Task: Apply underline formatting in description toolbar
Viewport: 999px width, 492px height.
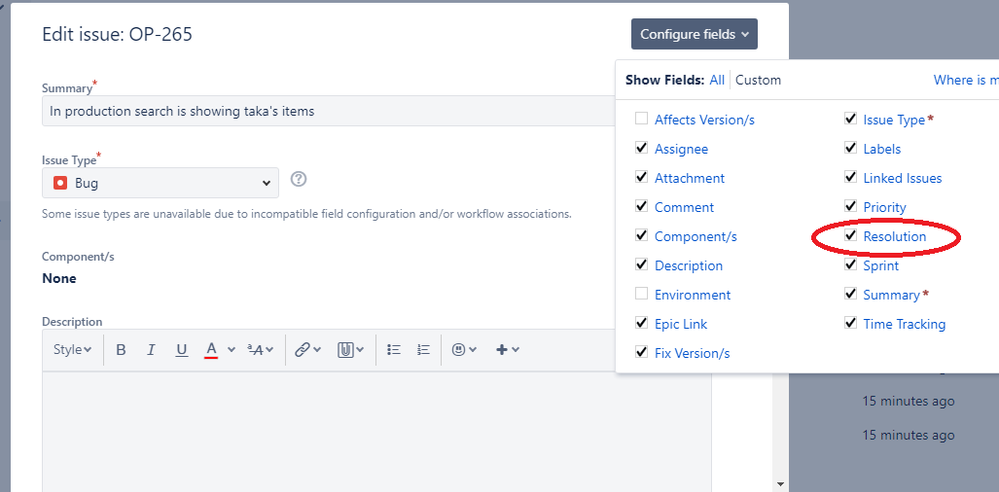Action: [x=182, y=349]
